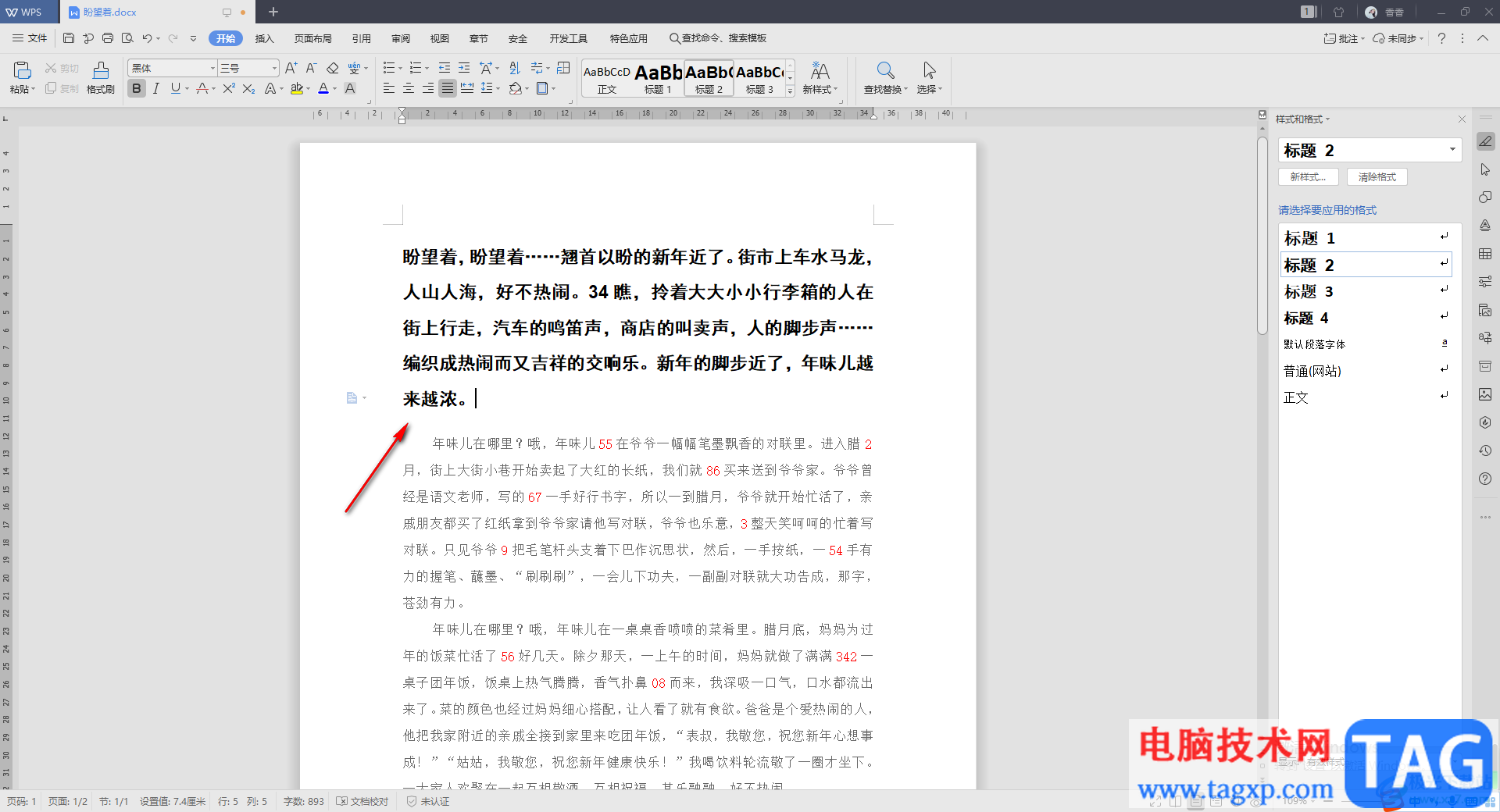
Task: Click the decrease indent icon
Action: pyautogui.click(x=445, y=69)
